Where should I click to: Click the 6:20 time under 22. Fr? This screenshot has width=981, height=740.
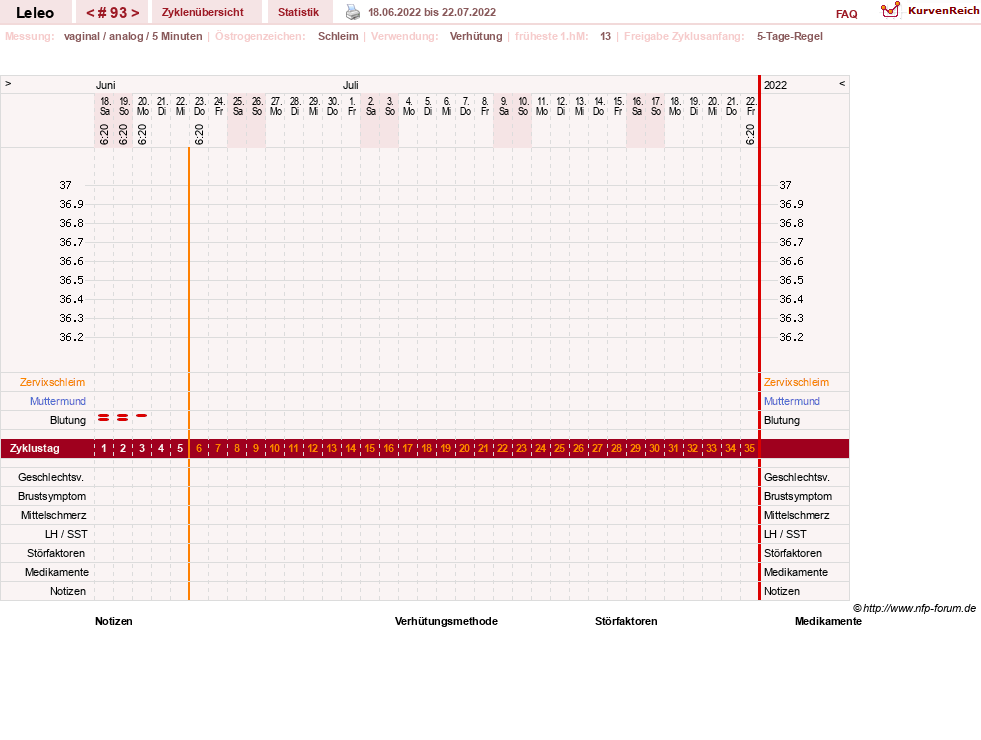tap(750, 134)
